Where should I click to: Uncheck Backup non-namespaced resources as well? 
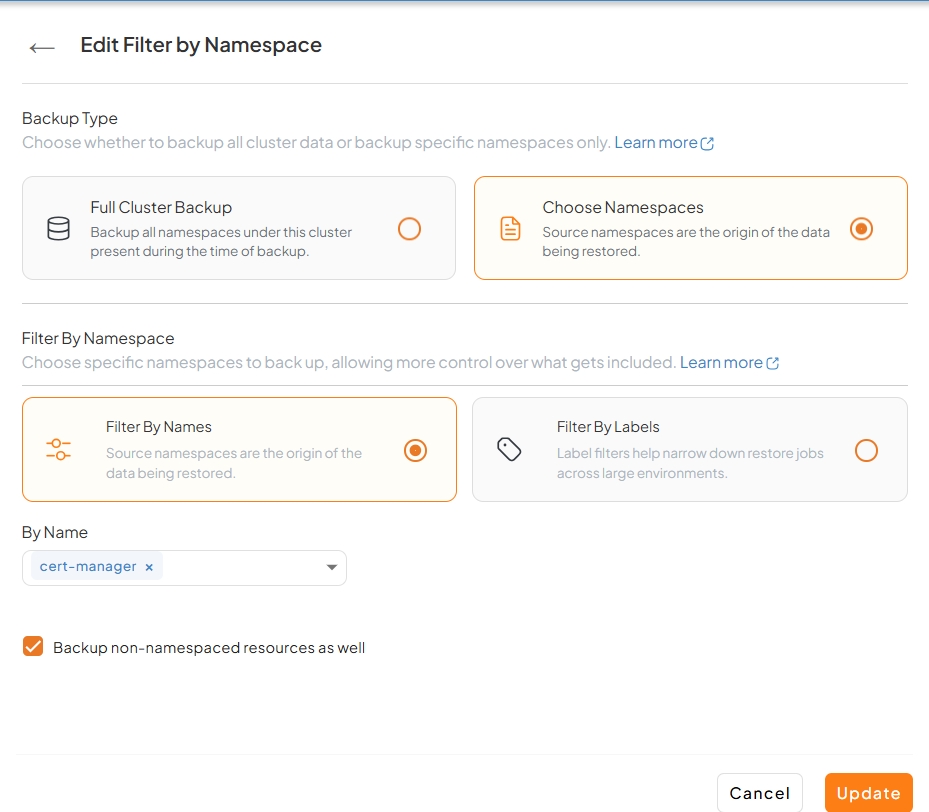(x=33, y=646)
